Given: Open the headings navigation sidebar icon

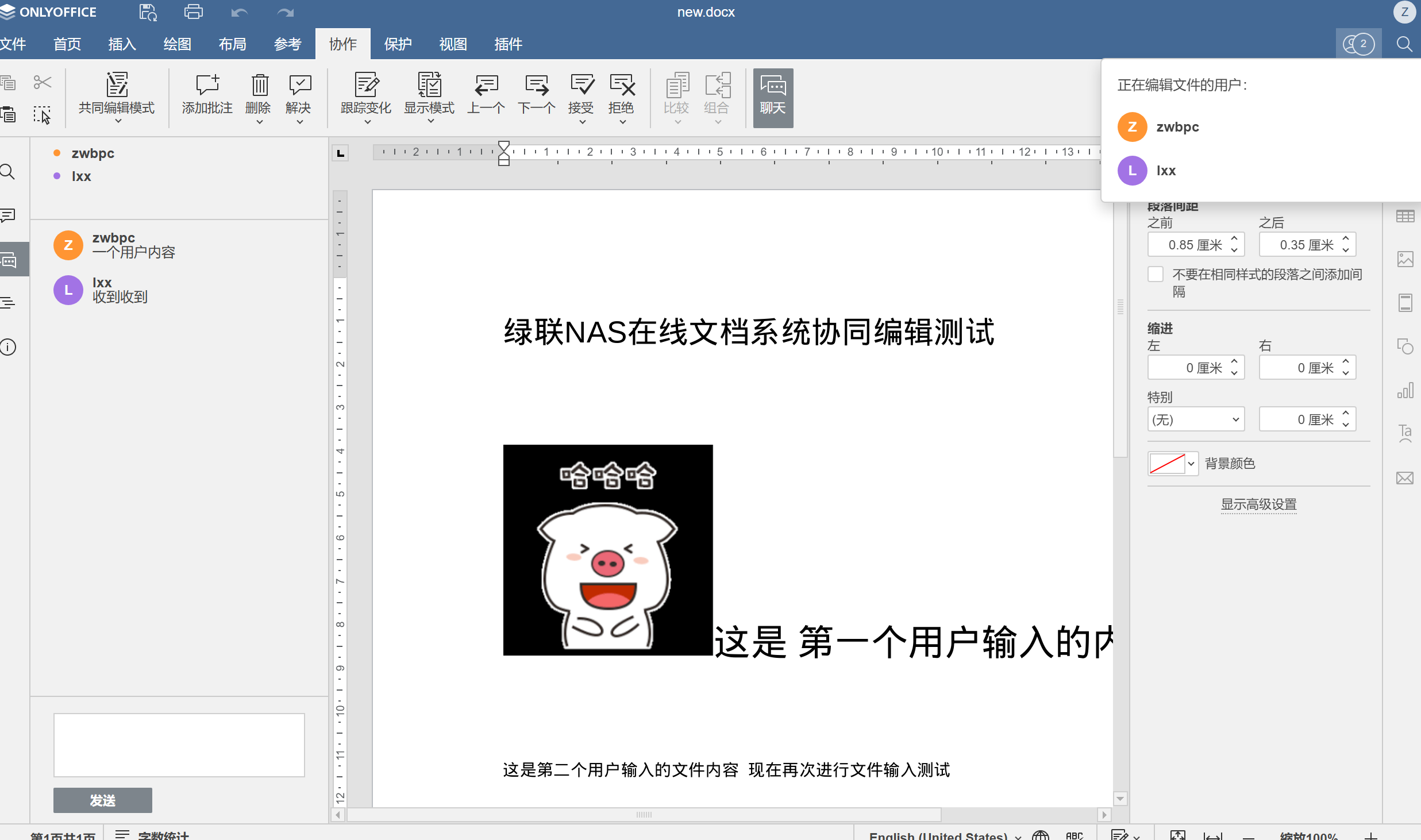Looking at the screenshot, I should [x=8, y=303].
